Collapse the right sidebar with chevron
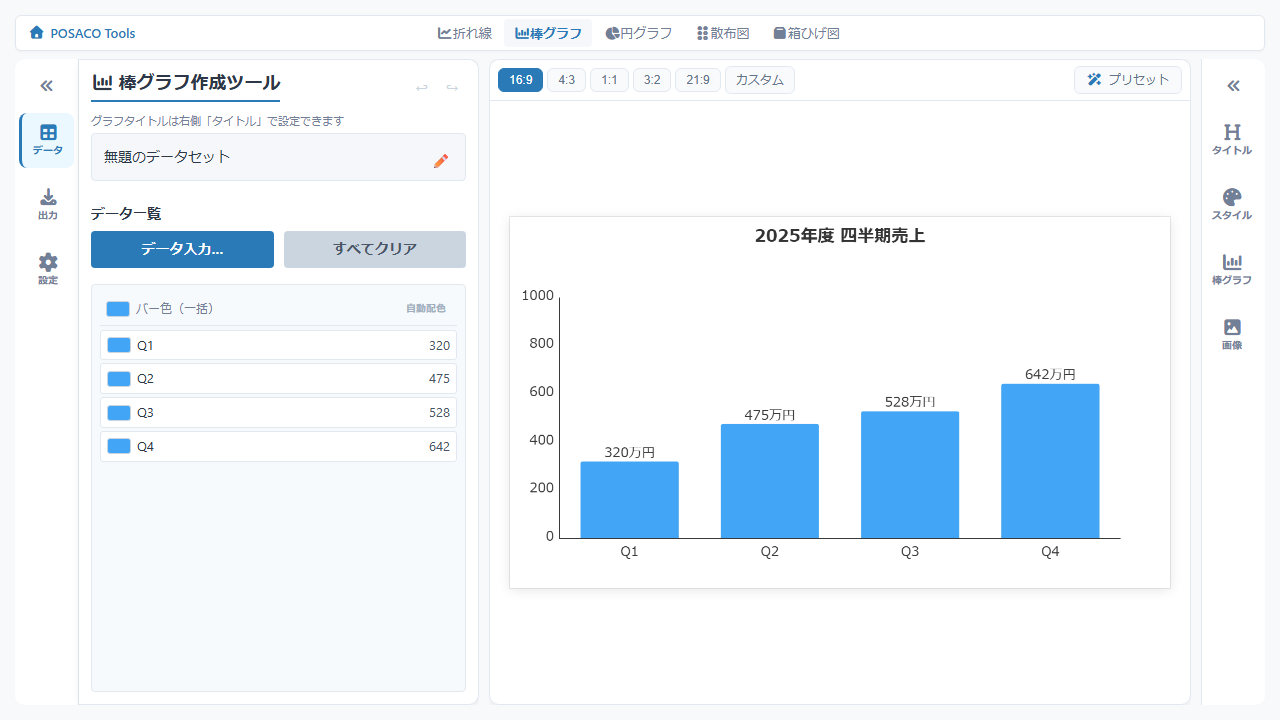Viewport: 1280px width, 720px height. (x=1233, y=86)
